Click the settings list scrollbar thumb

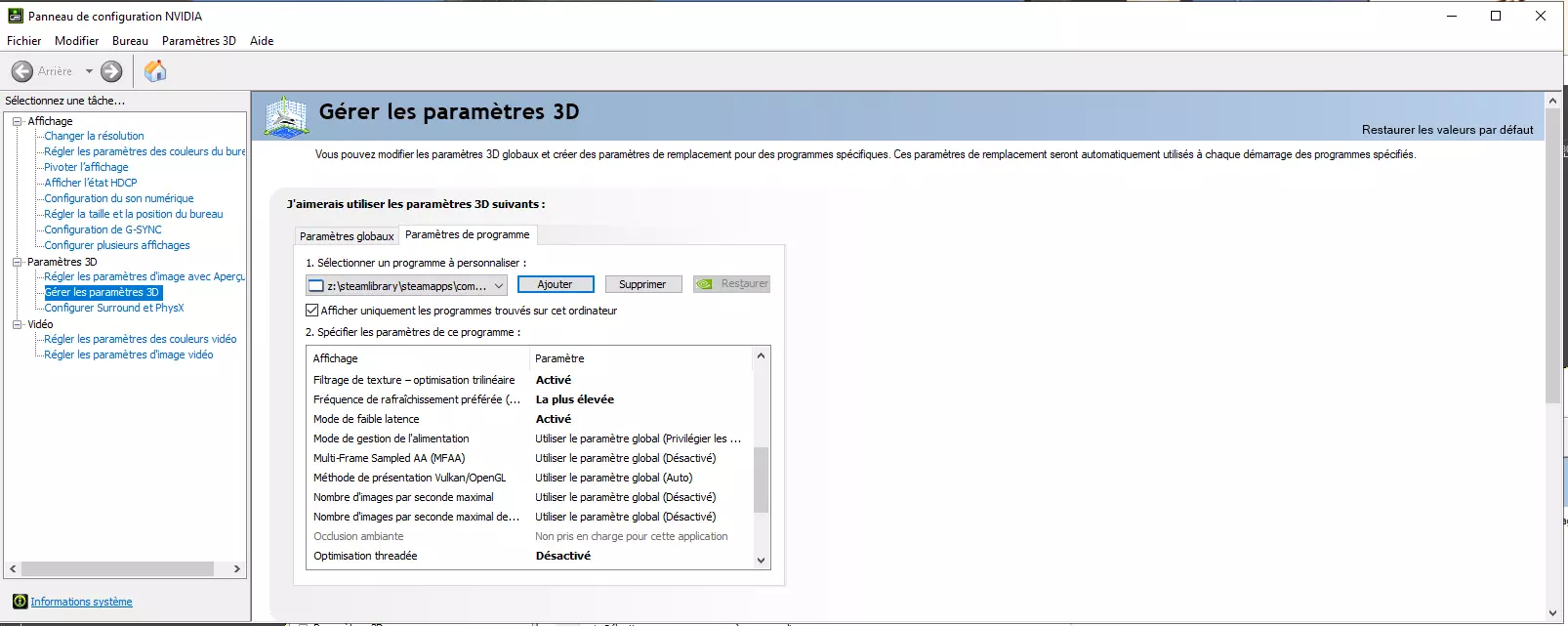coord(762,480)
